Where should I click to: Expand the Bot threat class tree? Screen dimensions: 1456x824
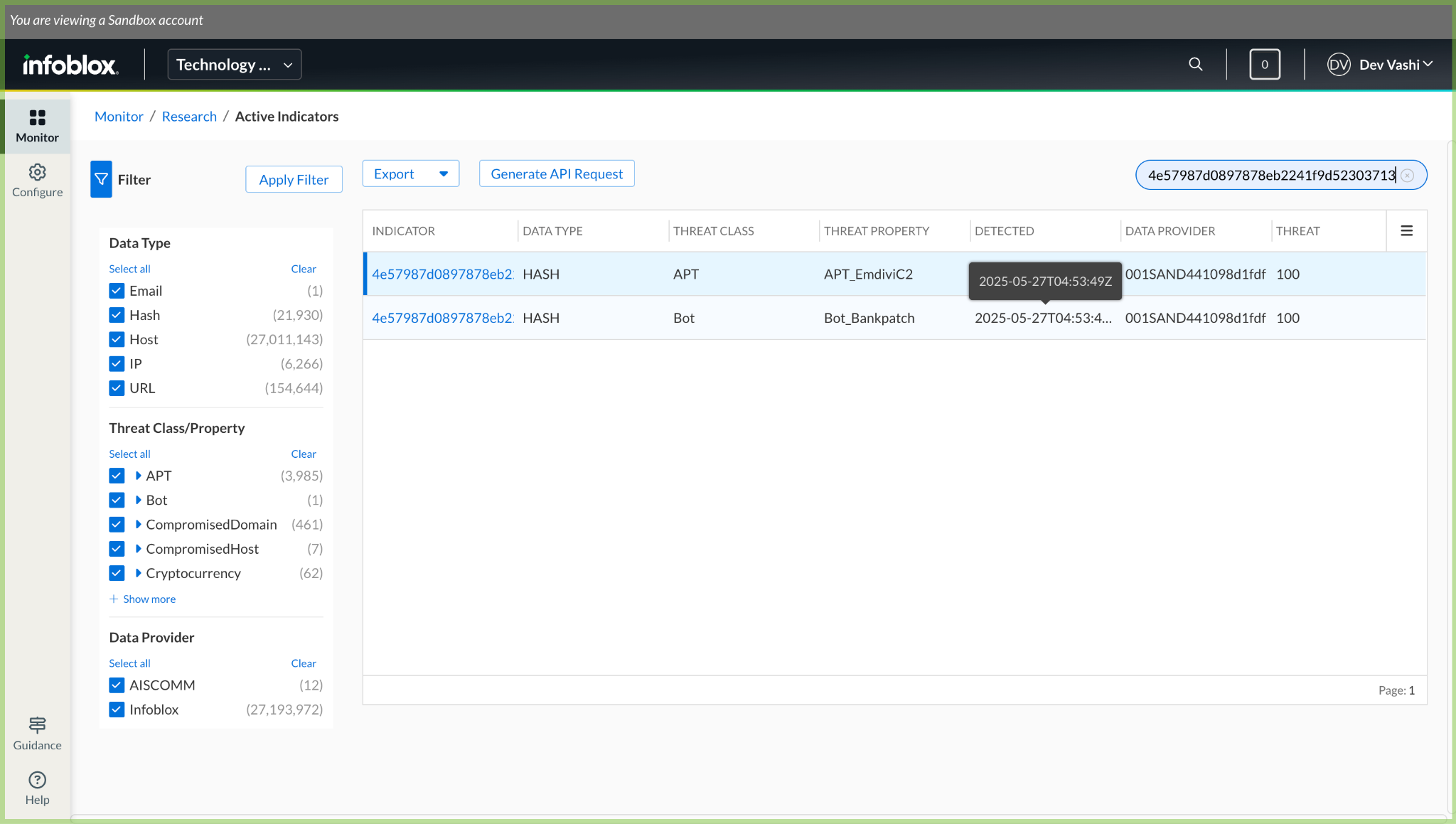138,500
